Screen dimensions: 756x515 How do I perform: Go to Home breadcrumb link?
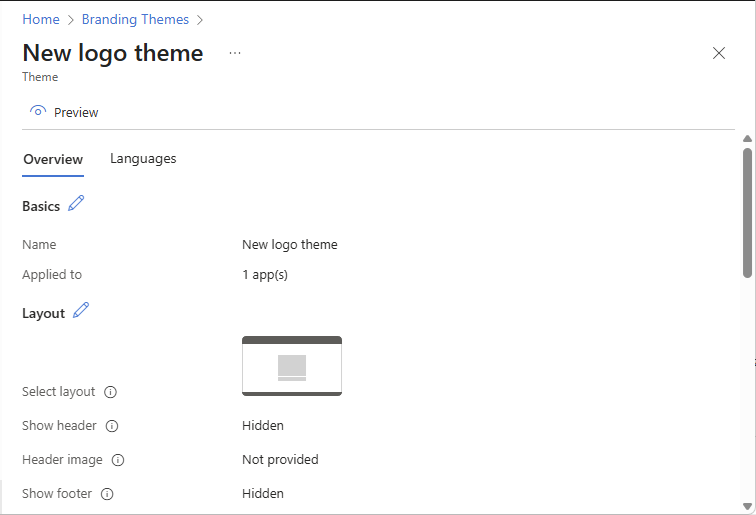[x=41, y=19]
